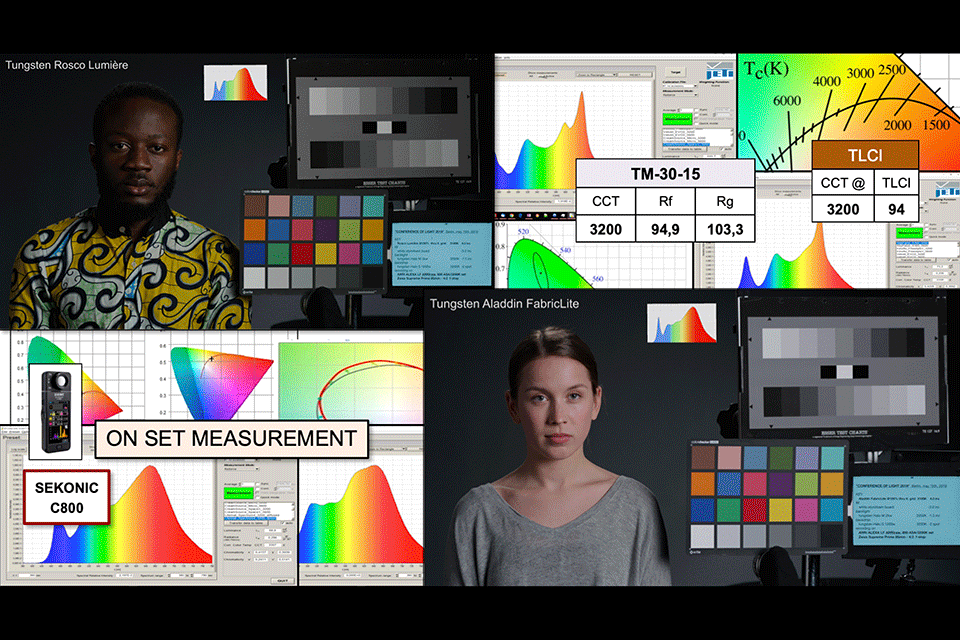Click the JETI logo below the TLCI table
This screenshot has width=960, height=640.
coord(947,189)
